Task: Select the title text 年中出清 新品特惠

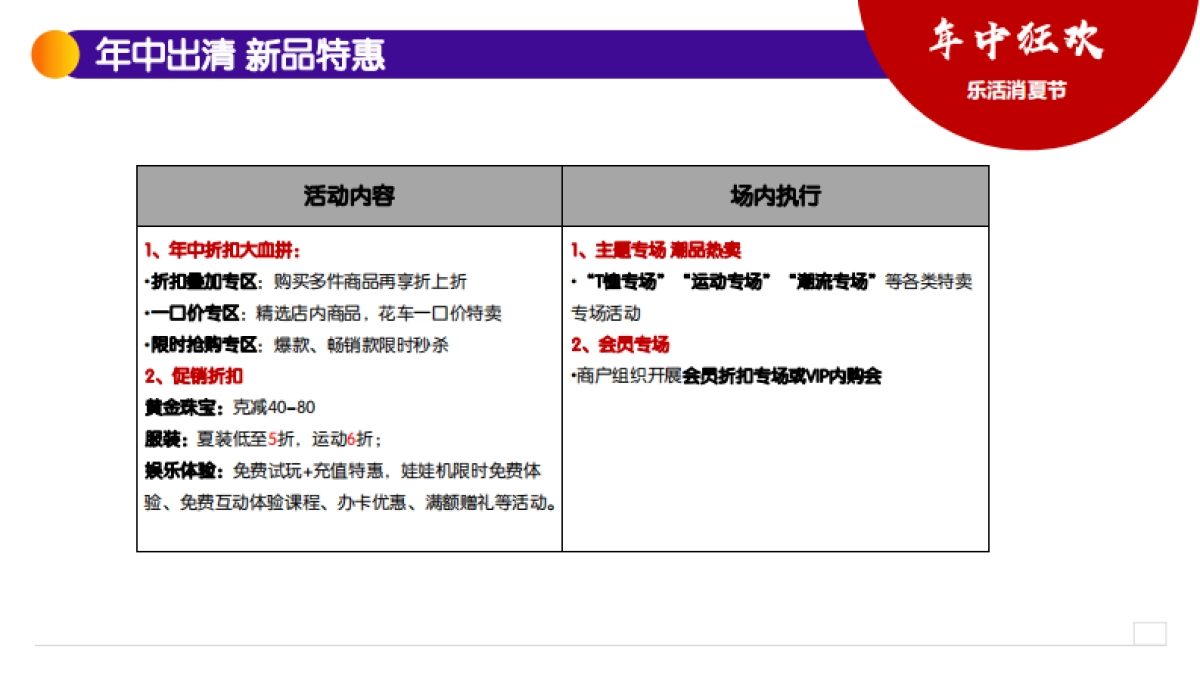Action: (240, 55)
